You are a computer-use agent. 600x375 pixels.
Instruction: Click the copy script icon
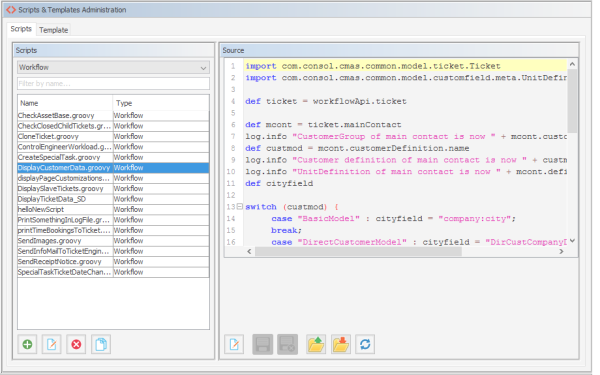(x=101, y=344)
